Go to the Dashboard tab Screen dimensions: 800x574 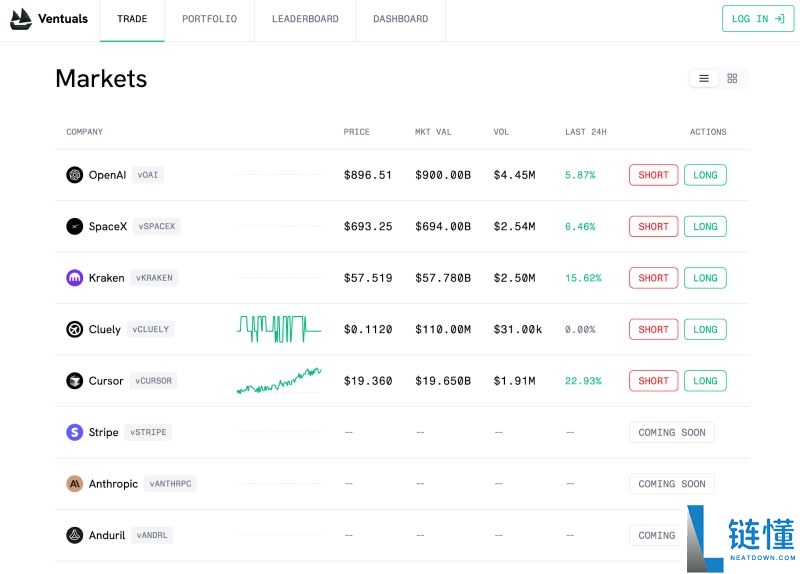(400, 19)
